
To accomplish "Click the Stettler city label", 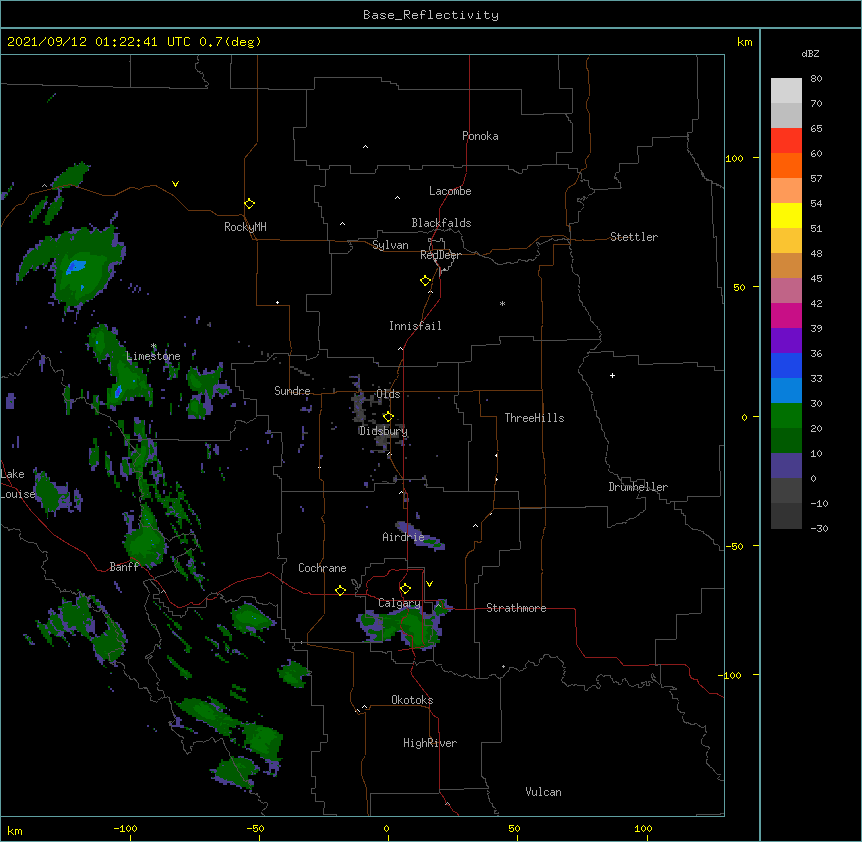I will tap(634, 237).
